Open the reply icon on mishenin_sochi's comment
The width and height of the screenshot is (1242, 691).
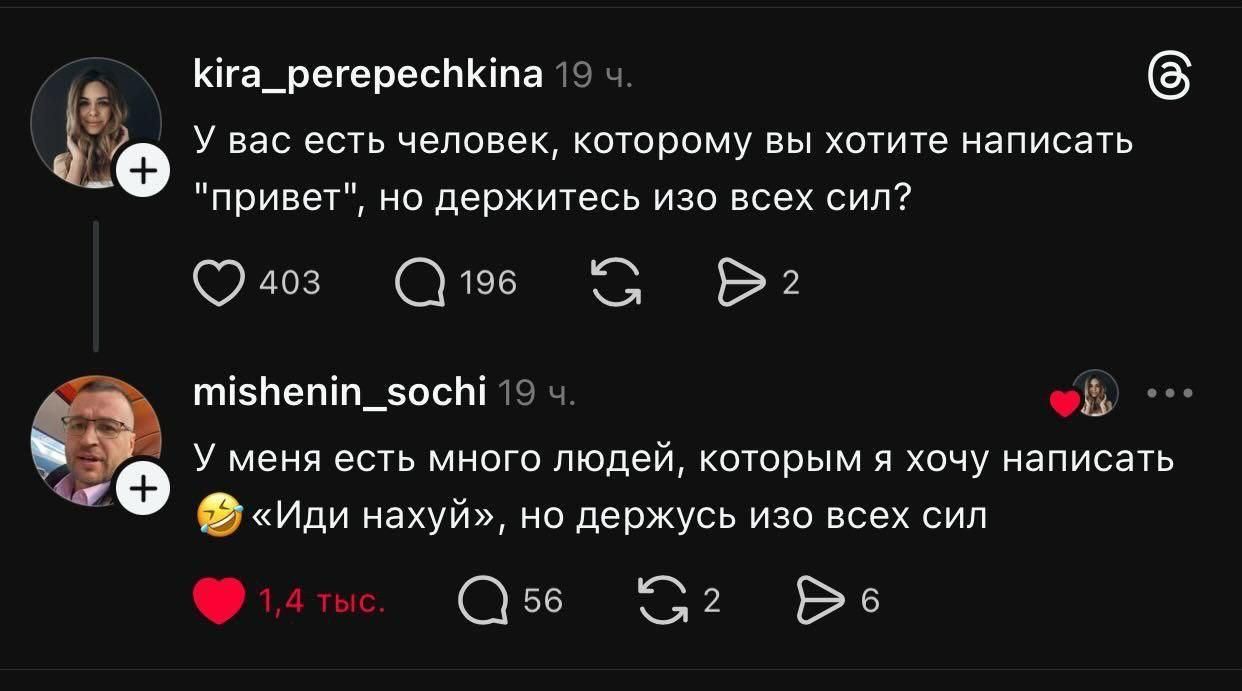tap(486, 600)
